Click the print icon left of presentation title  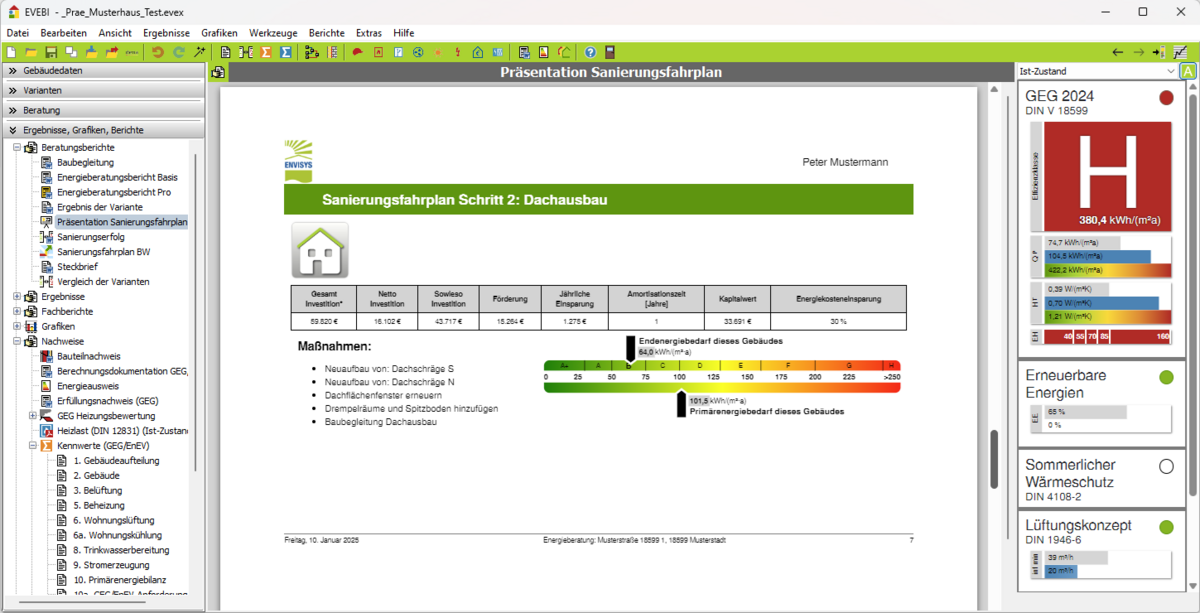click(217, 73)
